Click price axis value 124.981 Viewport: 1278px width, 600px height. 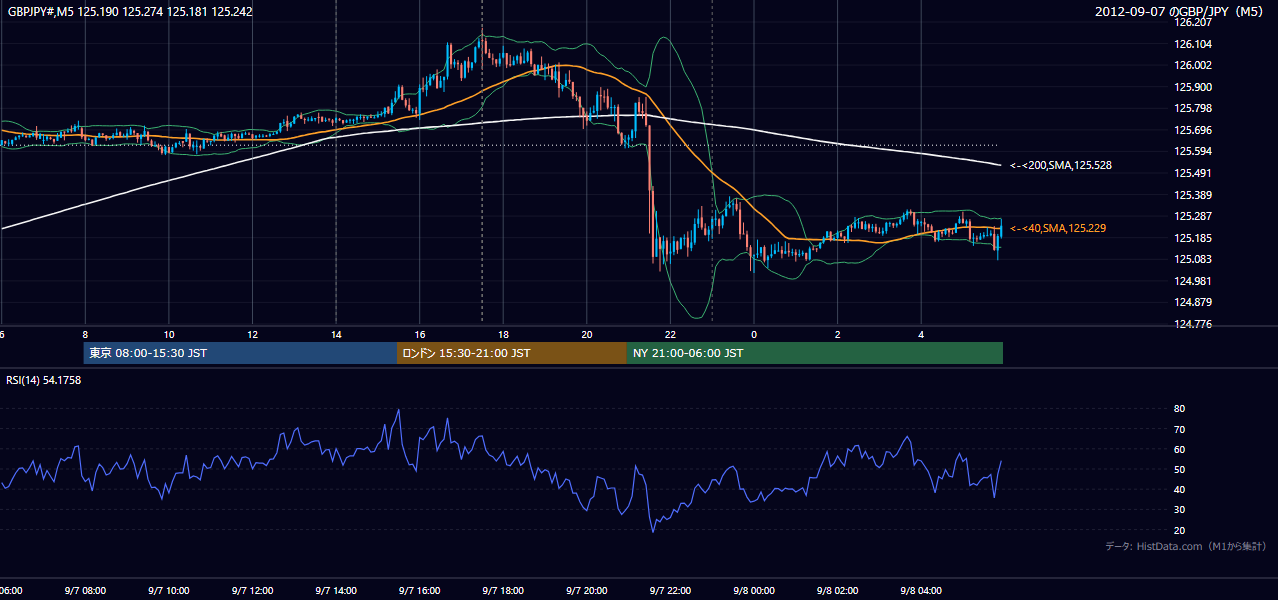(1194, 281)
